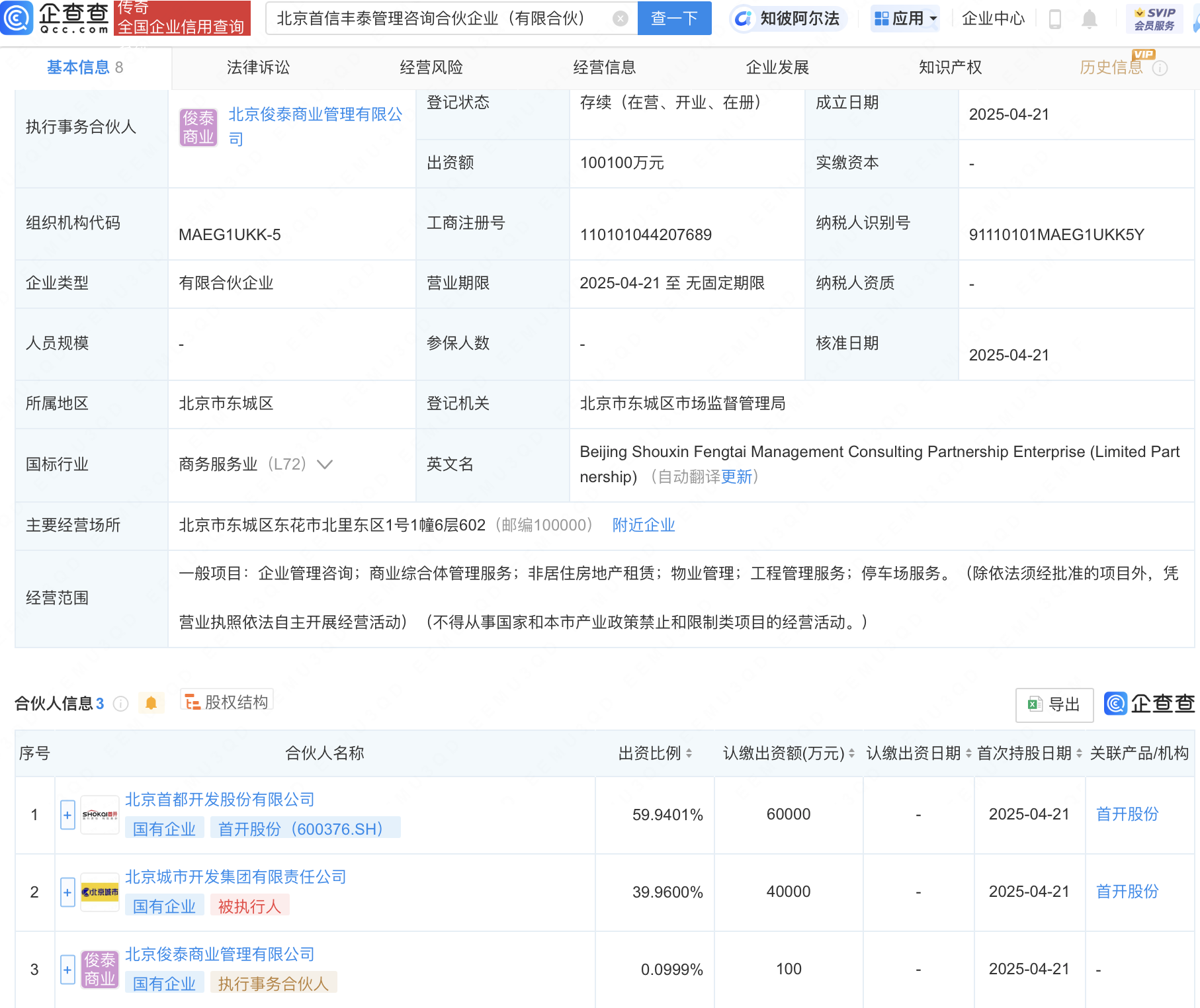Click the mobile phone icon in header

tap(1055, 19)
